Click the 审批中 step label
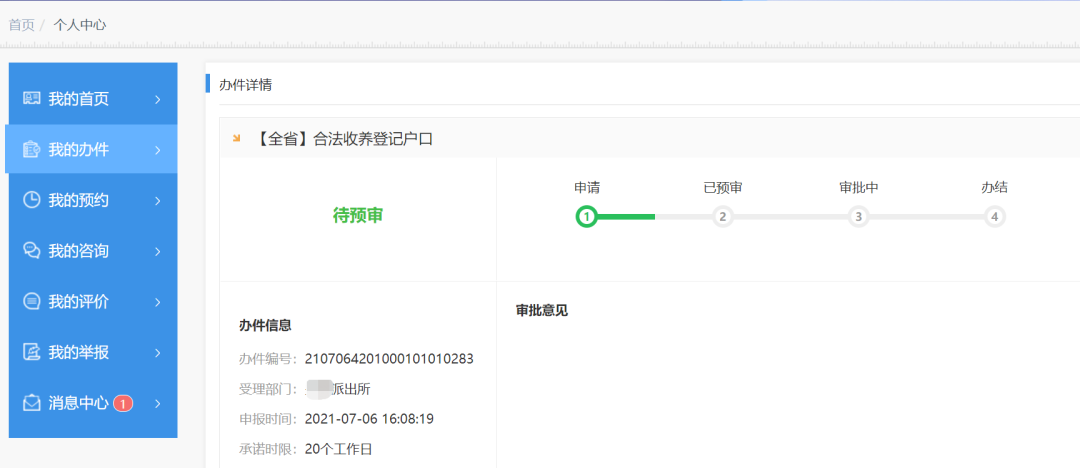The image size is (1080, 468). (858, 187)
